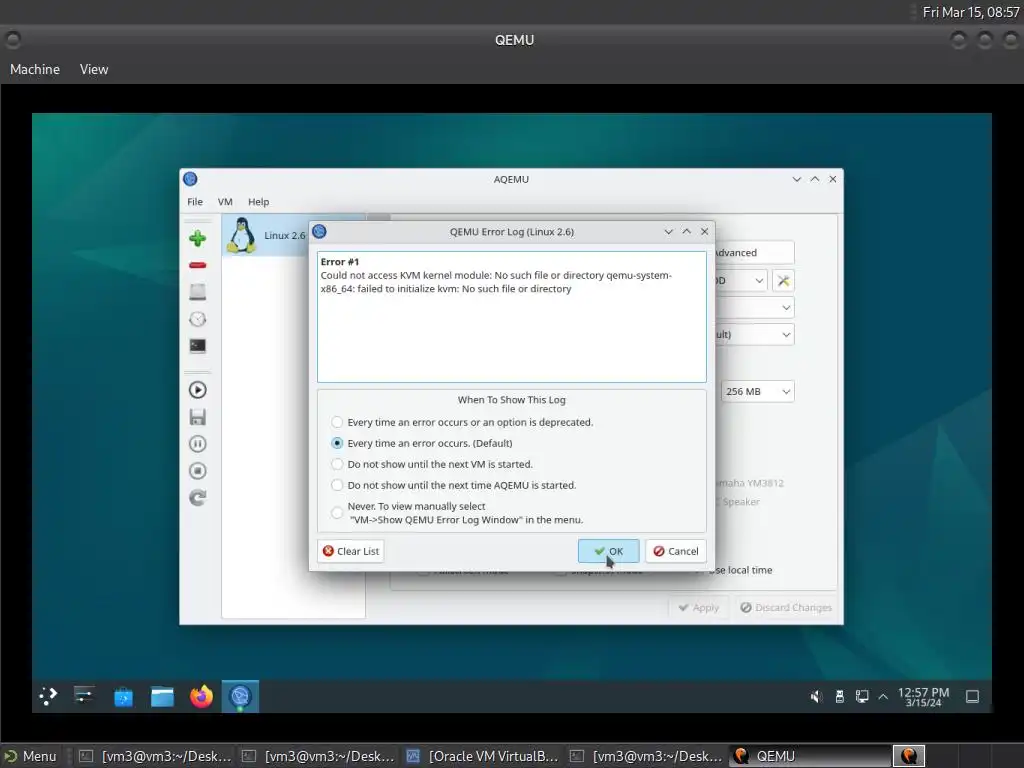Screen dimensions: 1024x768
Task: Open system settings icon in guest taskbar
Action: pos(84,696)
